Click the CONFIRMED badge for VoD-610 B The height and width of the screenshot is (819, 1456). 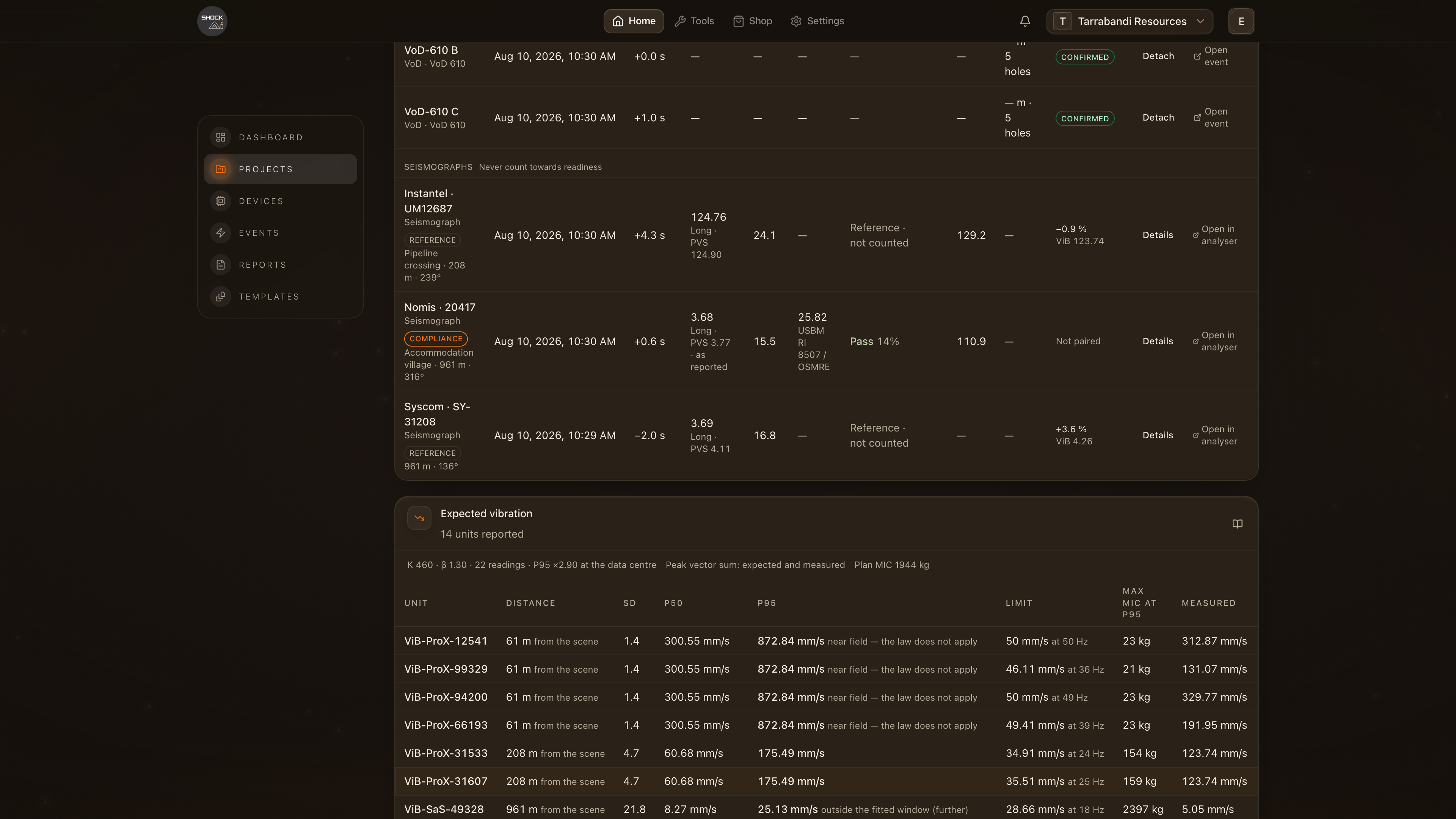1085,57
